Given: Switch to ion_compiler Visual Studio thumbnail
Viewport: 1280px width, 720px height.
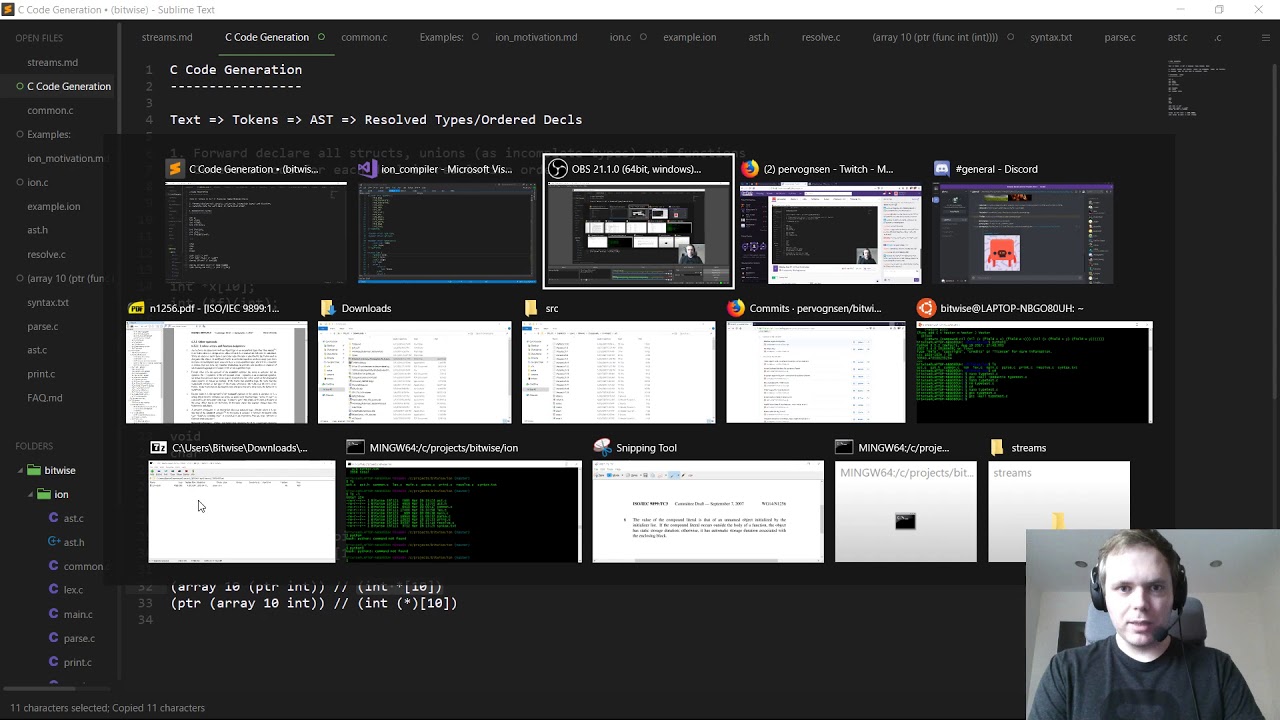Looking at the screenshot, I should click(447, 234).
